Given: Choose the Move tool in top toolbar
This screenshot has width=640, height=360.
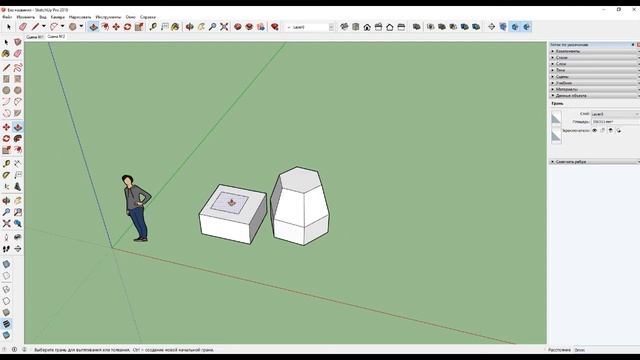Looking at the screenshot, I should tap(116, 27).
